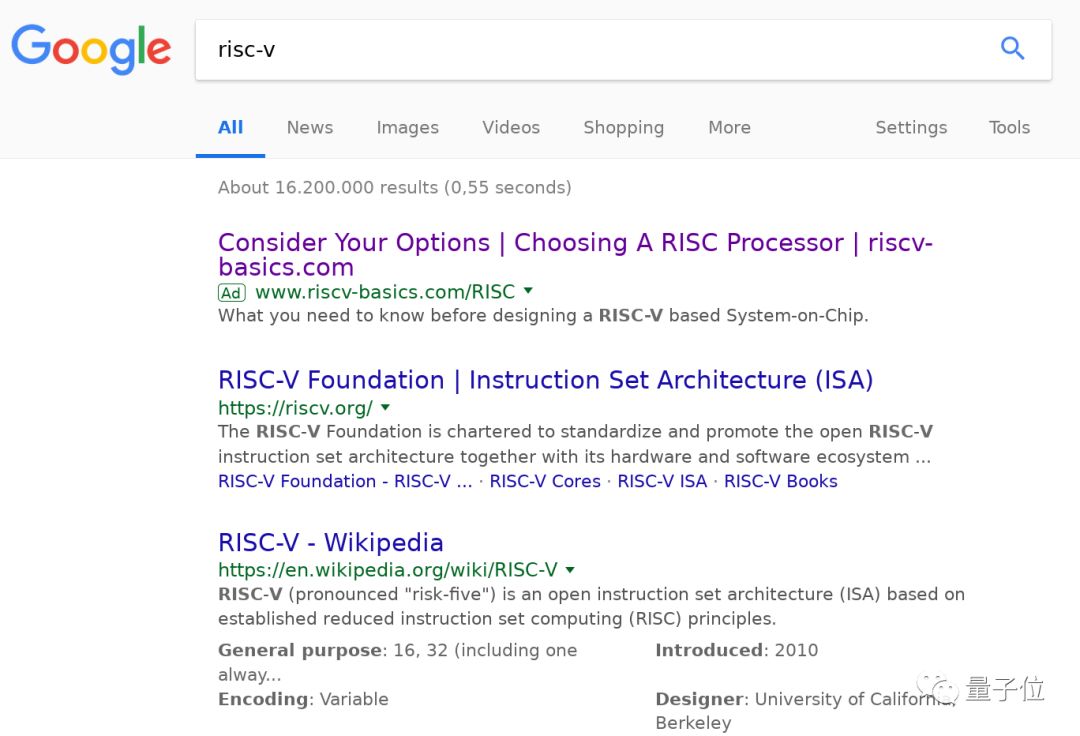
Task: Visit the RISC-V Books sitelink
Action: pyautogui.click(x=780, y=481)
